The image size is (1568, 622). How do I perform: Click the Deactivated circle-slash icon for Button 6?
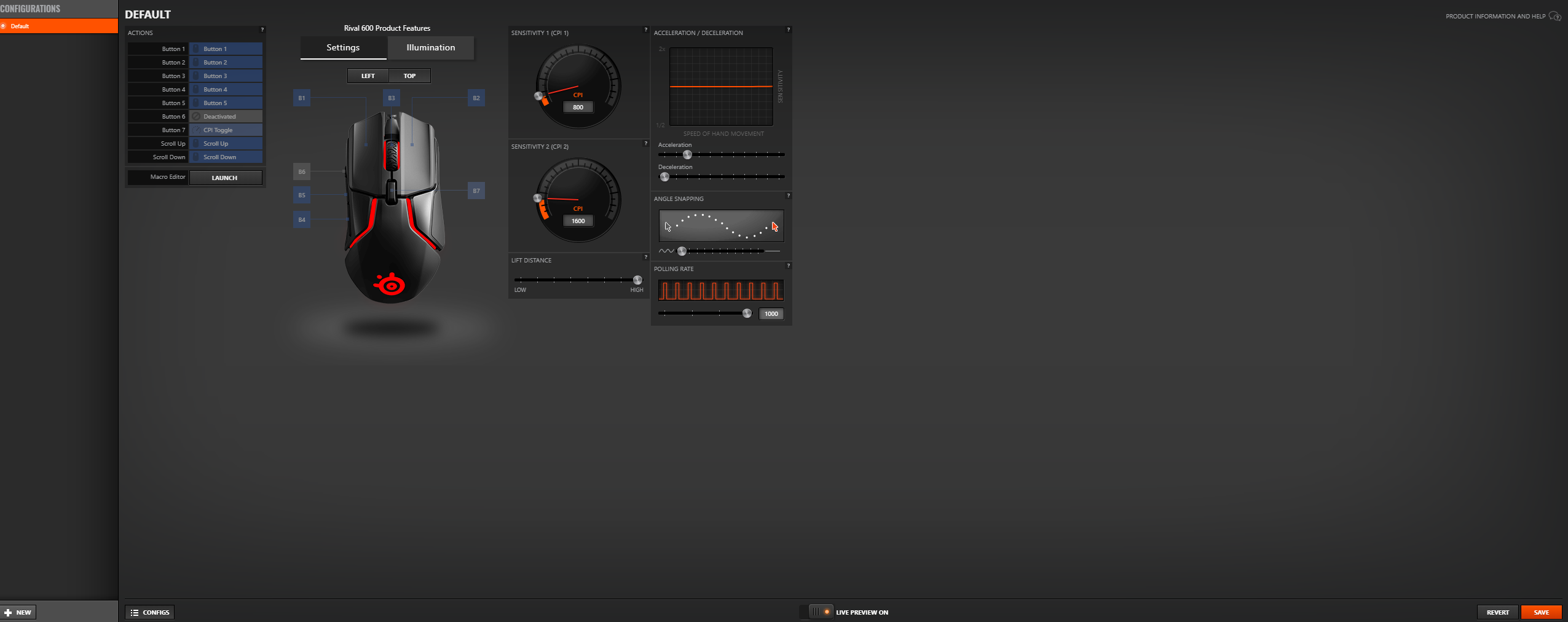(x=196, y=116)
